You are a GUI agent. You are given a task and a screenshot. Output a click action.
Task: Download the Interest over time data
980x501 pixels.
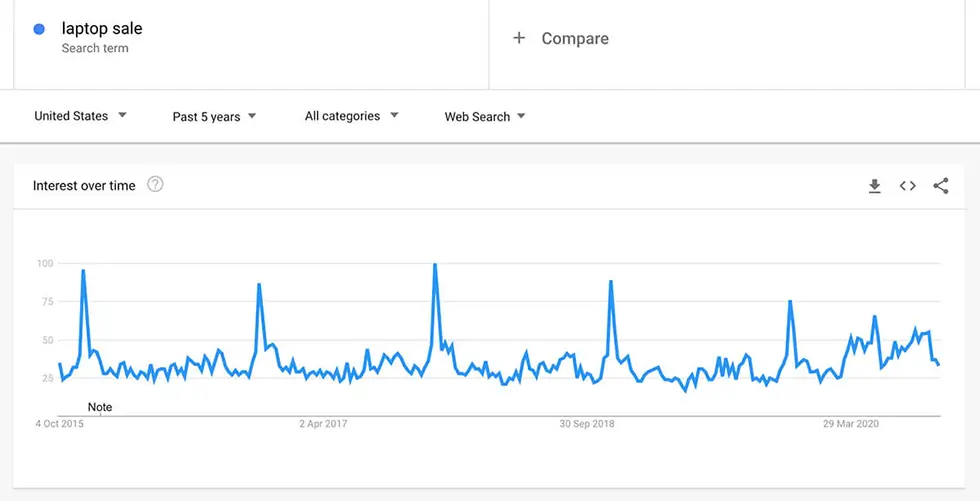pos(874,186)
